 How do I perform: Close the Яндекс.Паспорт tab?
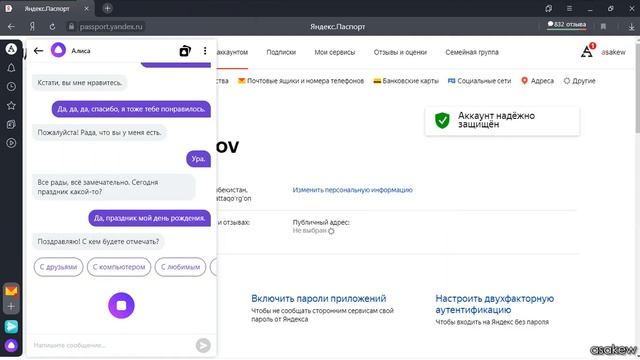(x=87, y=8)
